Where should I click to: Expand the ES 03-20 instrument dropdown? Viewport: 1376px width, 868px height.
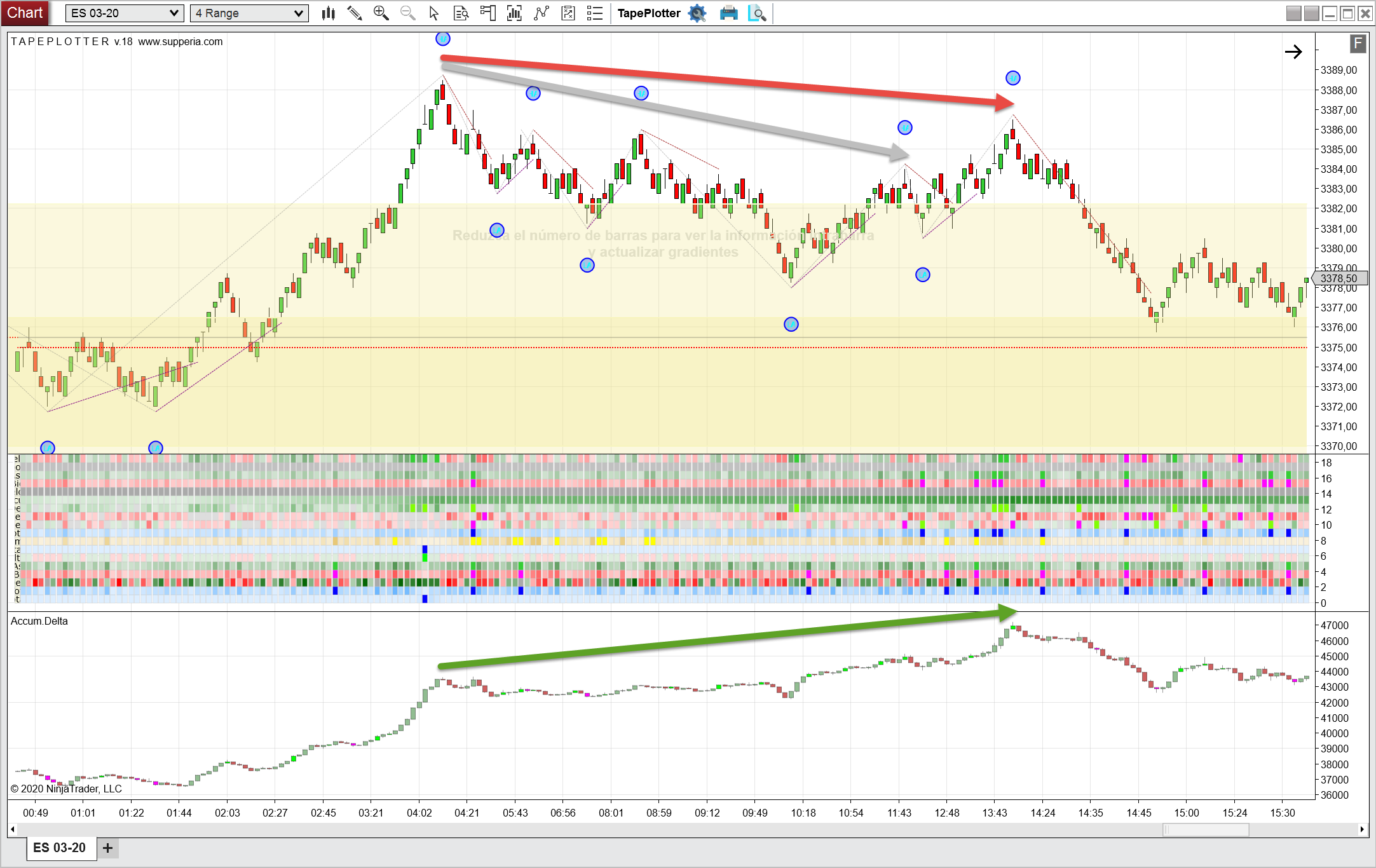[x=174, y=13]
